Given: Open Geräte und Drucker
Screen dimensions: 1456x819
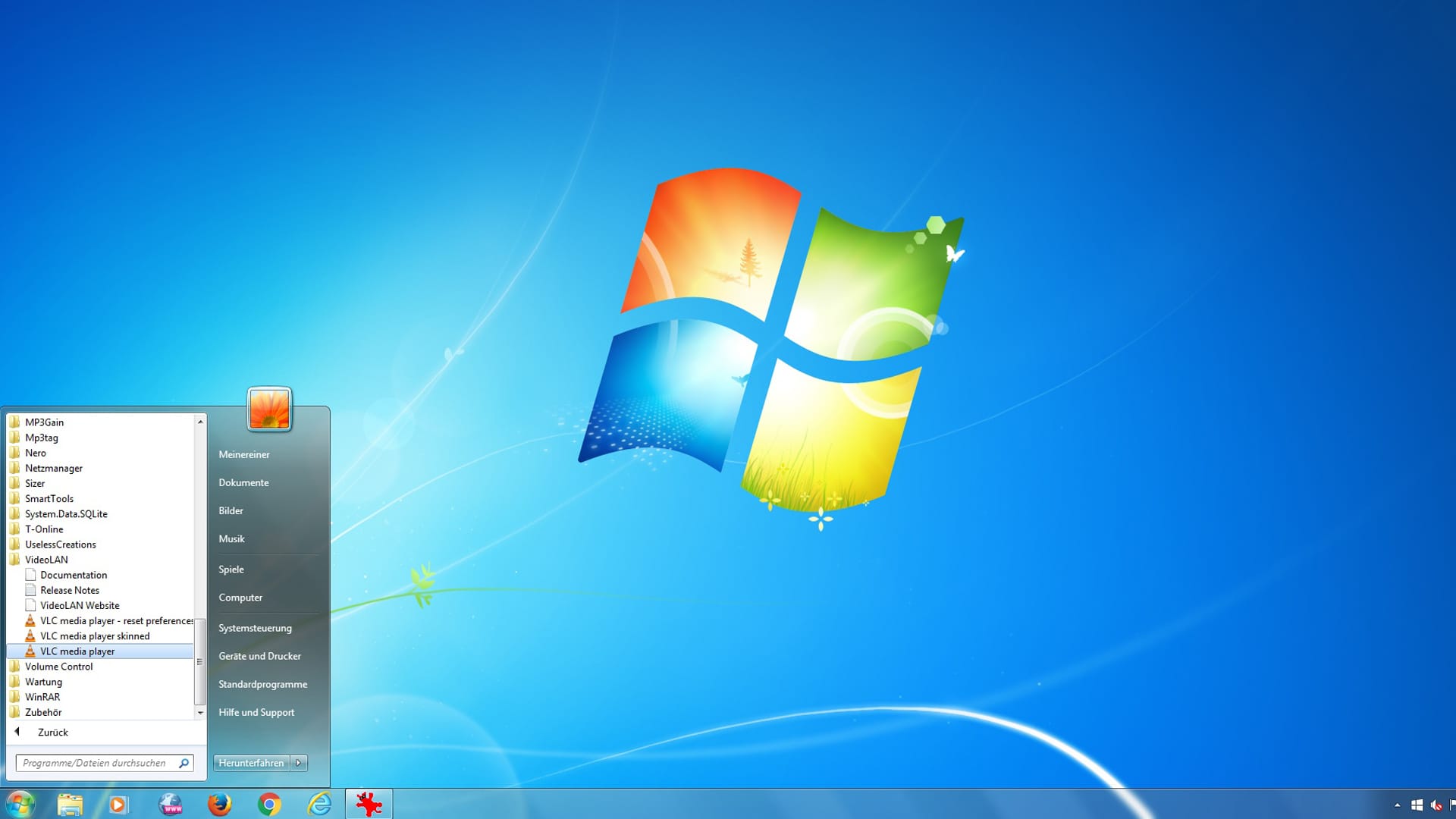Looking at the screenshot, I should pos(259,656).
